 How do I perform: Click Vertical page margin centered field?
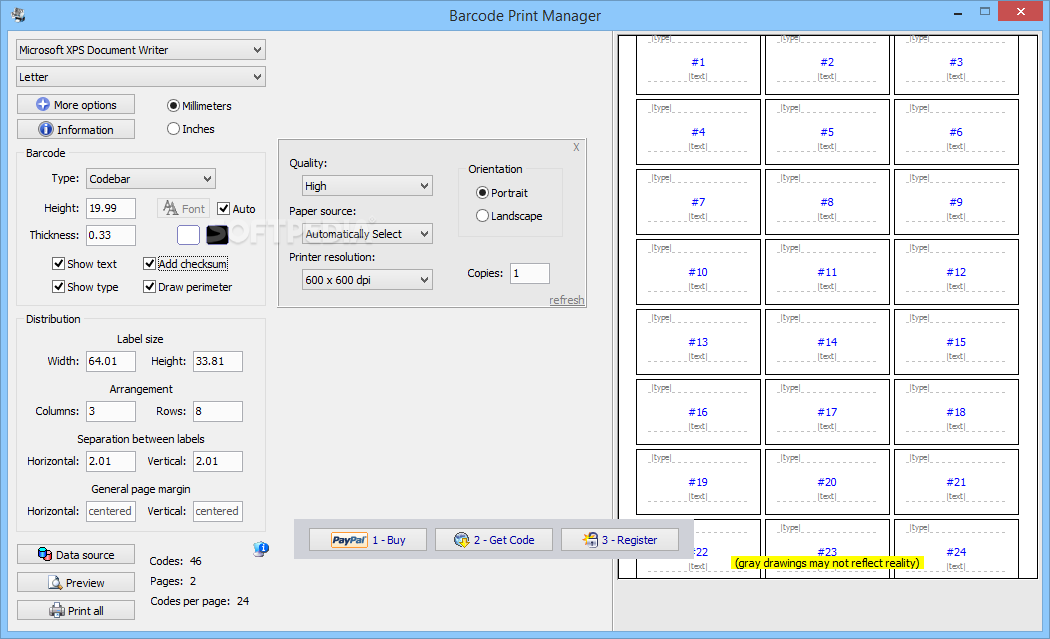[x=218, y=511]
